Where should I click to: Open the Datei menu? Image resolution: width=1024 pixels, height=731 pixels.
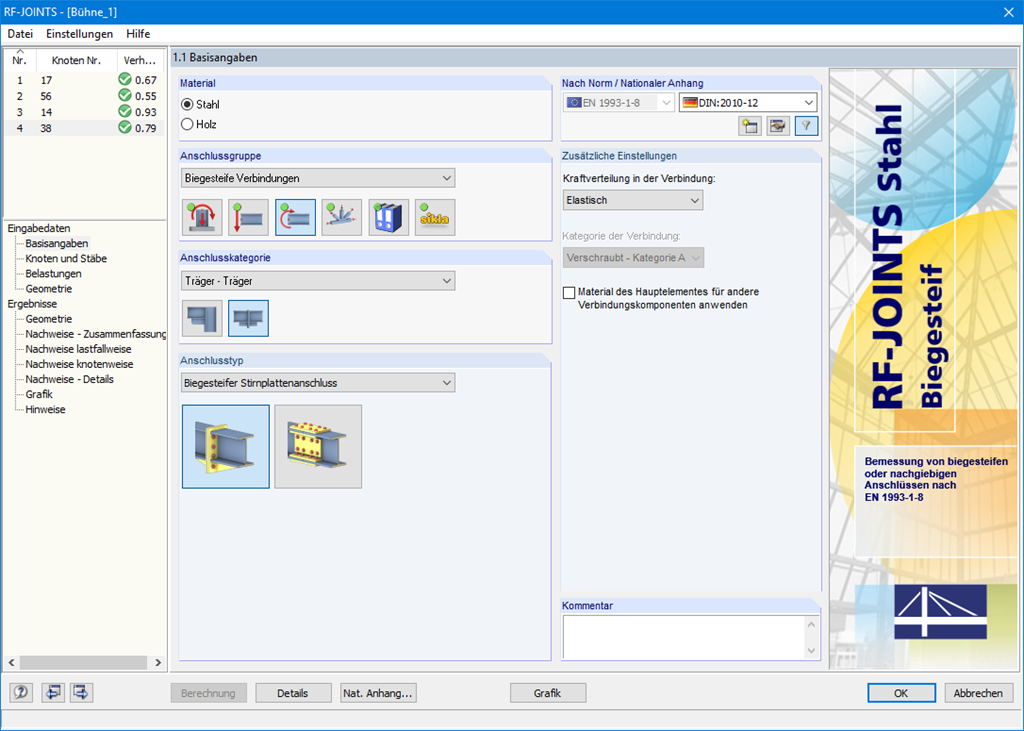pos(20,34)
